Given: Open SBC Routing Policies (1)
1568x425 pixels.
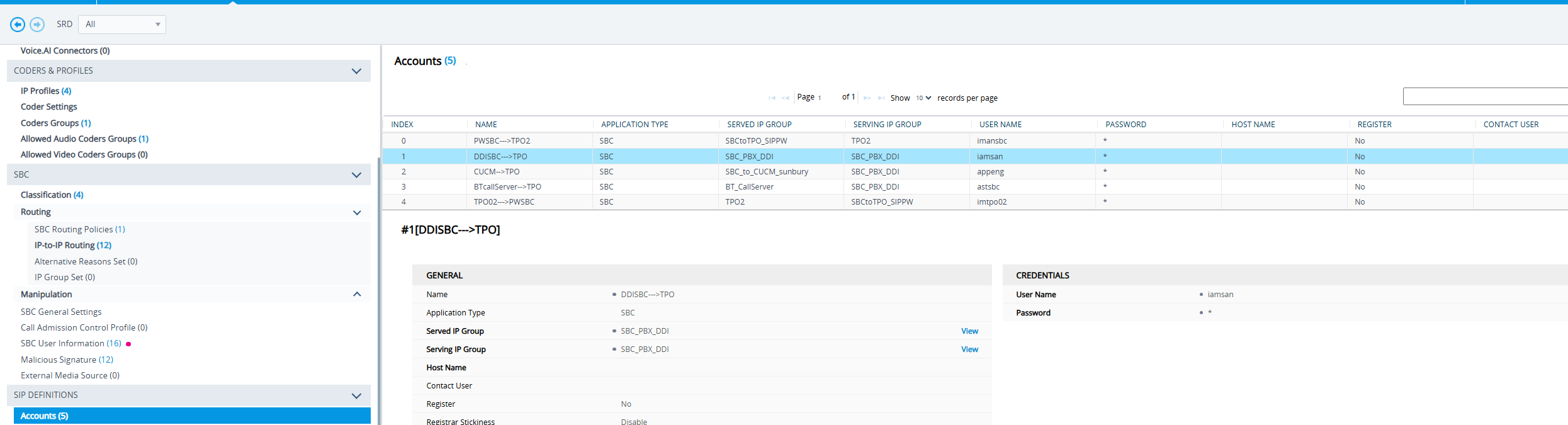Looking at the screenshot, I should [80, 229].
